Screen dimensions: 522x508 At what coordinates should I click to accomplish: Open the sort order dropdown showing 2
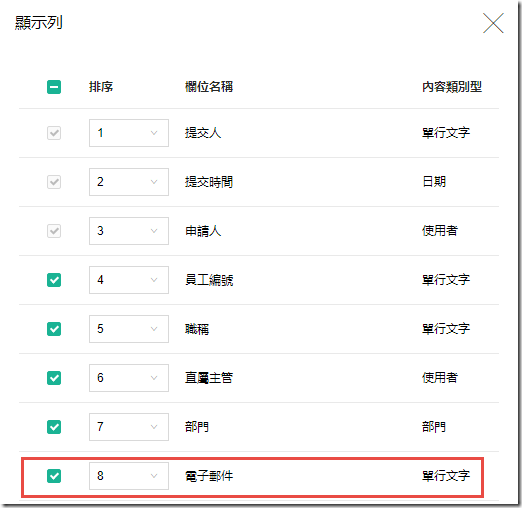(x=129, y=182)
